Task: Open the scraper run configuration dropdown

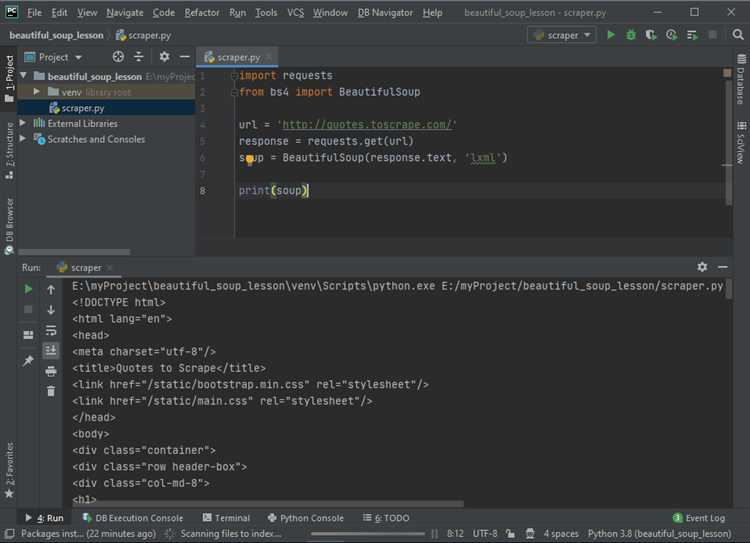Action: tap(562, 35)
